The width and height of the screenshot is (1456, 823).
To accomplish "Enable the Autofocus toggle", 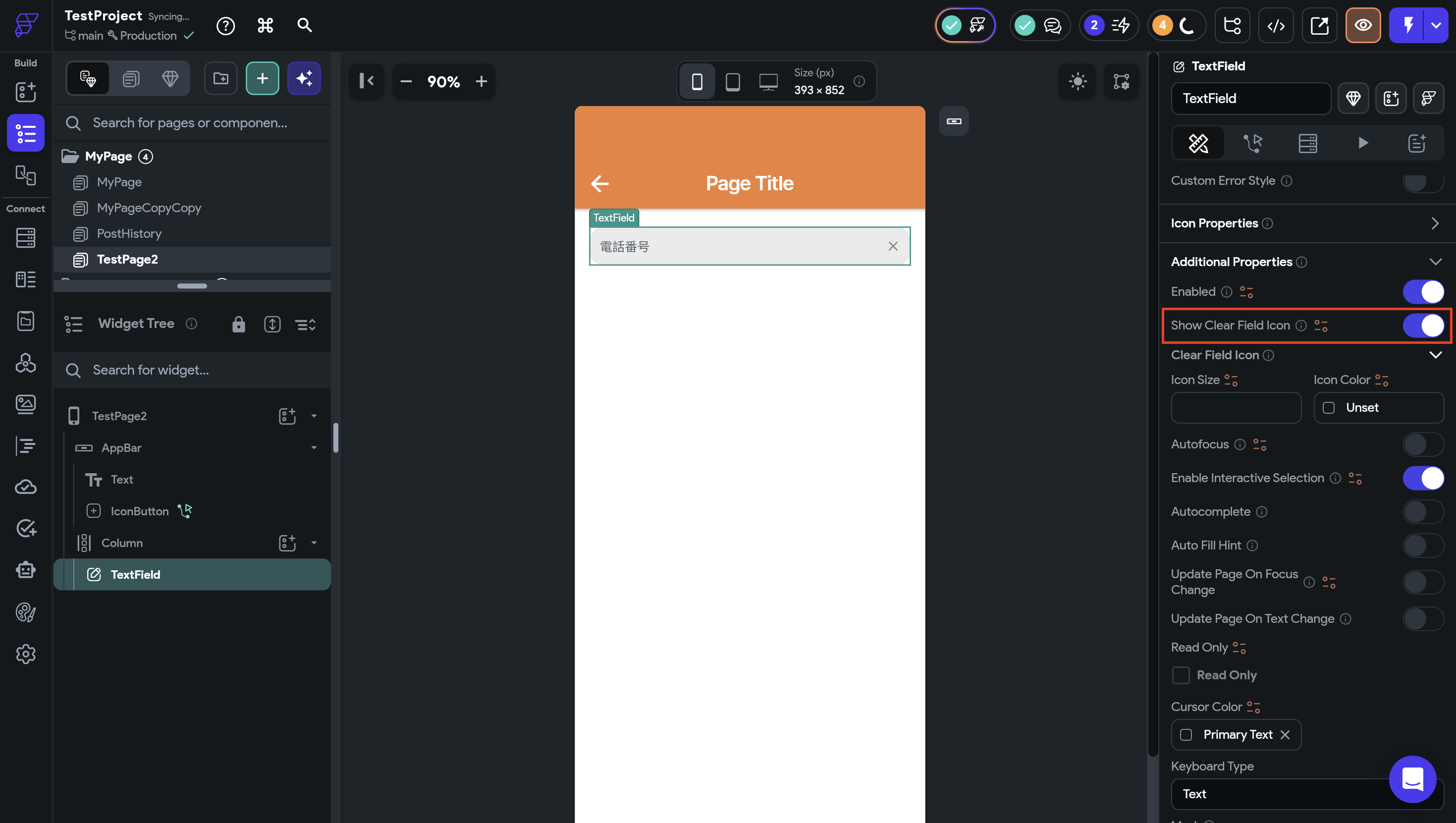I will [1423, 445].
